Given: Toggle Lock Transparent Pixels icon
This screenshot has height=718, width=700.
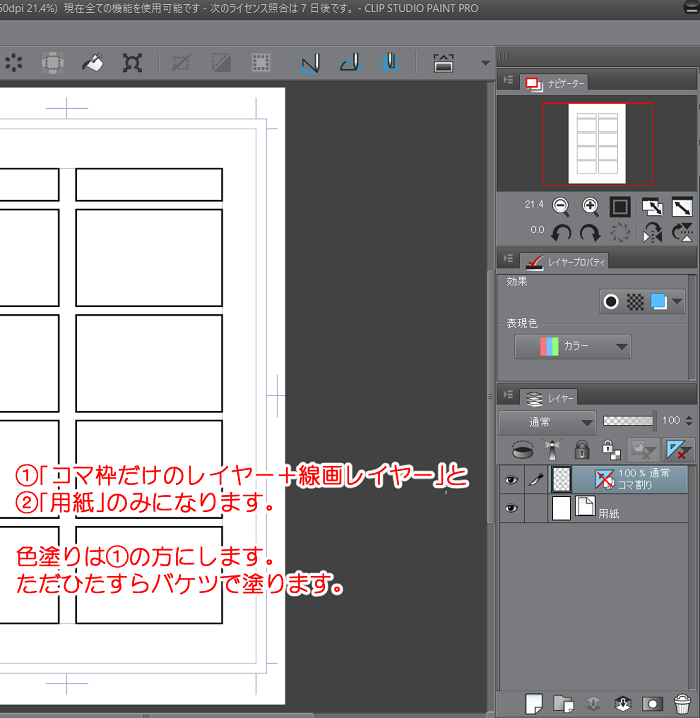Looking at the screenshot, I should [611, 450].
